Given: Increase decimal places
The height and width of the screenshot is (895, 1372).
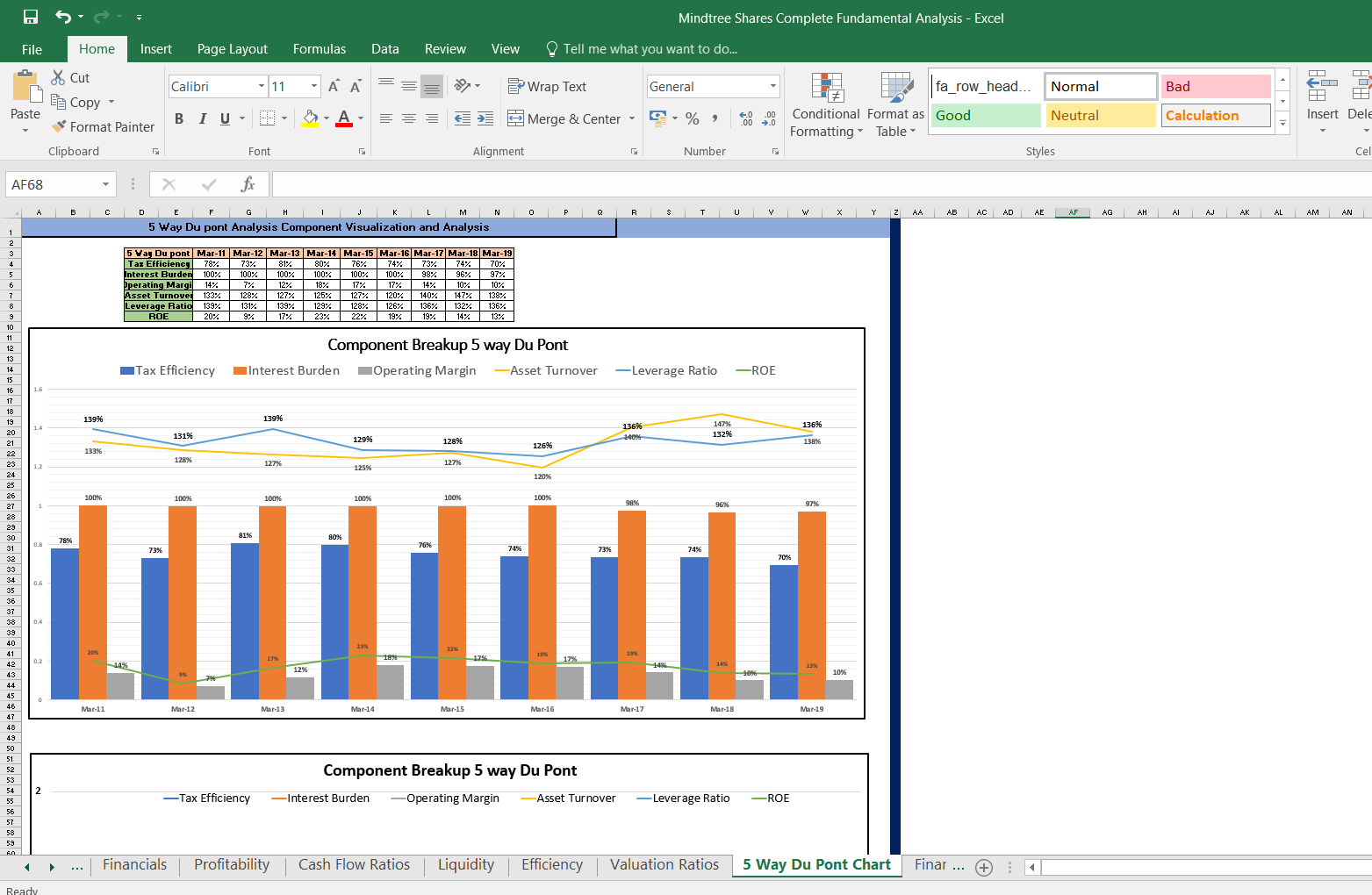Looking at the screenshot, I should pos(746,118).
